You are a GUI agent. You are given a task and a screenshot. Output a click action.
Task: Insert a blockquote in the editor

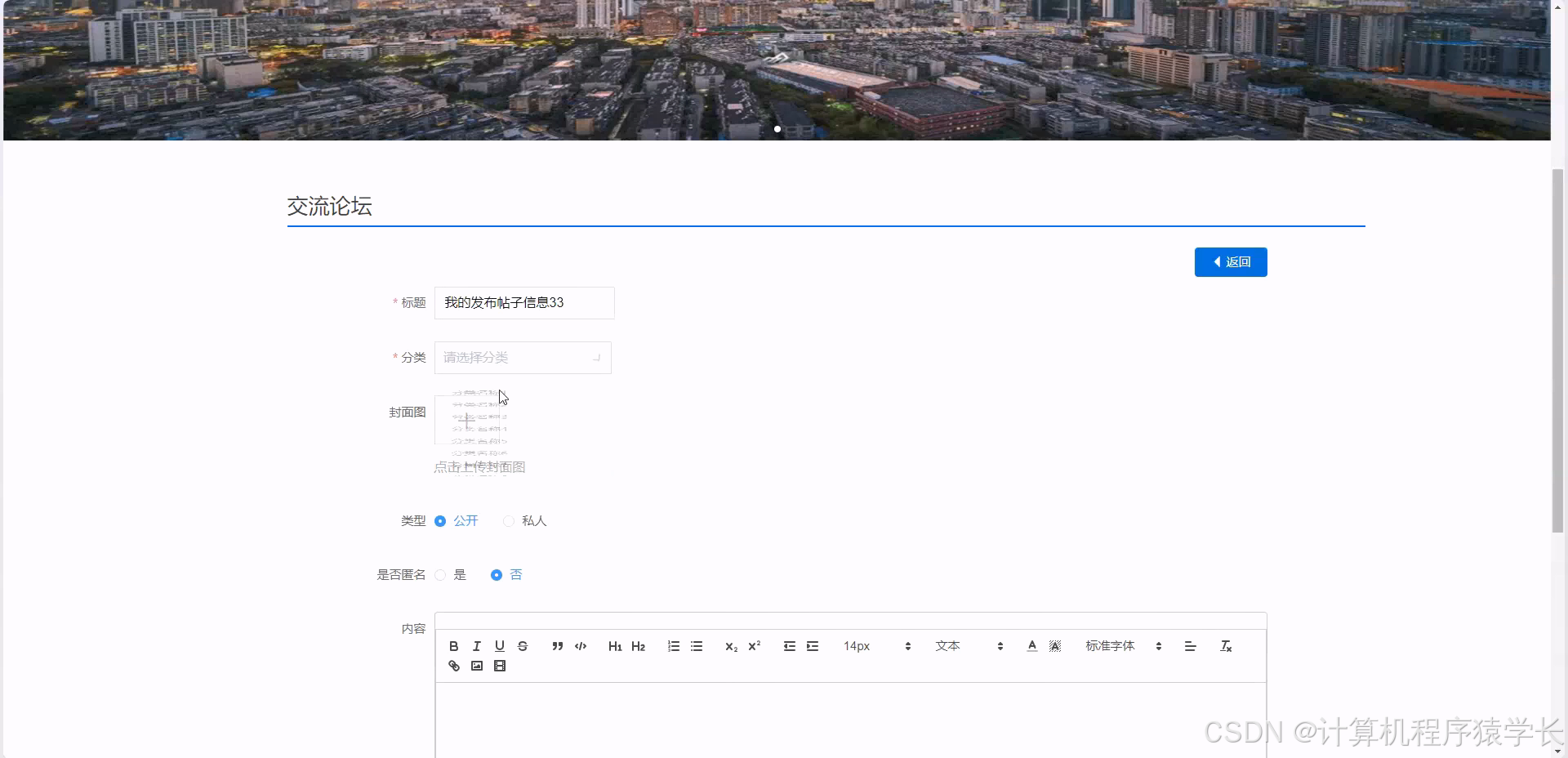(x=557, y=646)
